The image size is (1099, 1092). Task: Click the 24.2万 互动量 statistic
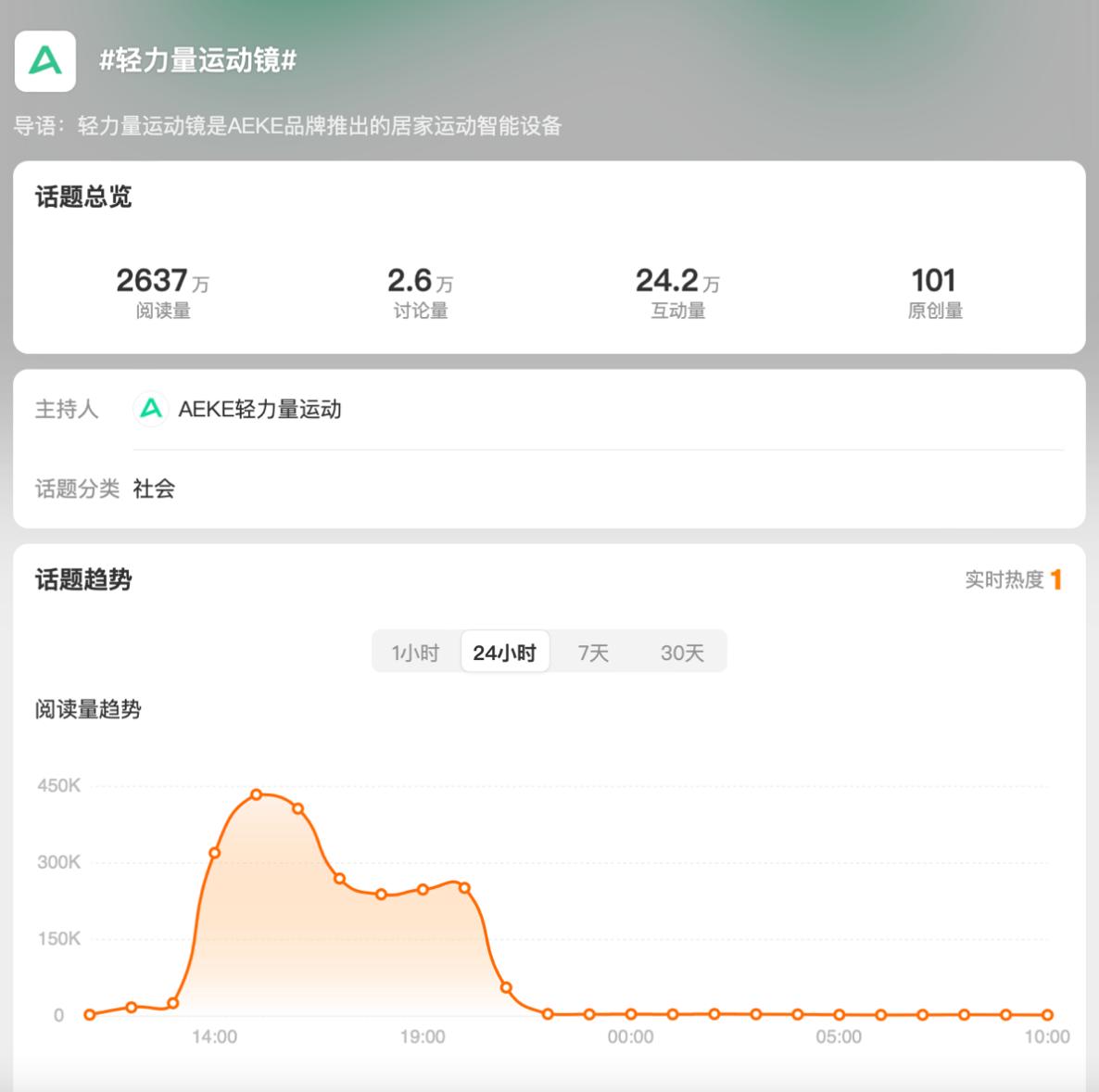click(677, 292)
